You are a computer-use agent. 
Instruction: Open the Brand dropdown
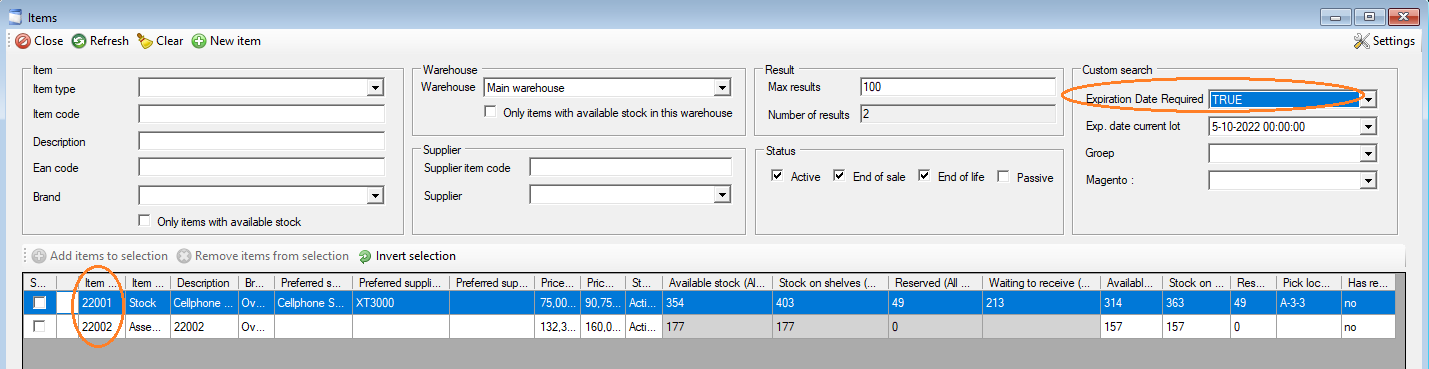coord(375,196)
